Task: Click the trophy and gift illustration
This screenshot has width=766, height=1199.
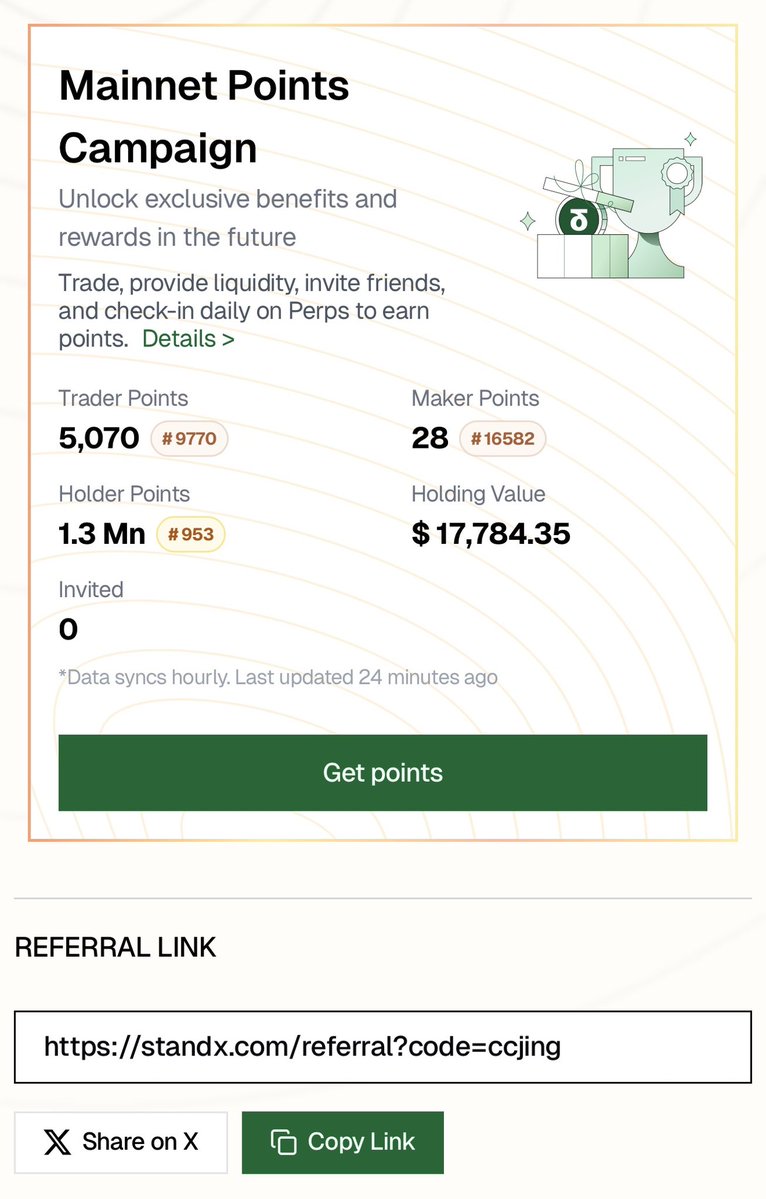Action: click(611, 206)
